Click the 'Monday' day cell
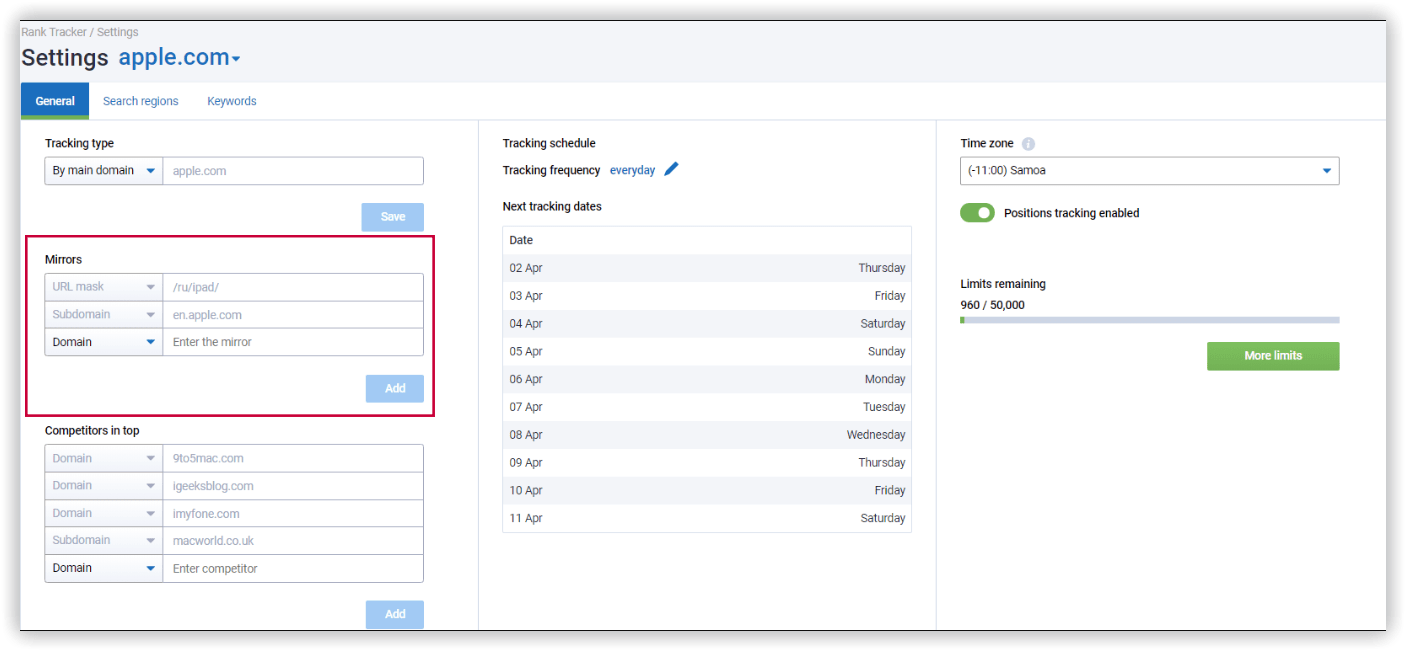 [885, 379]
